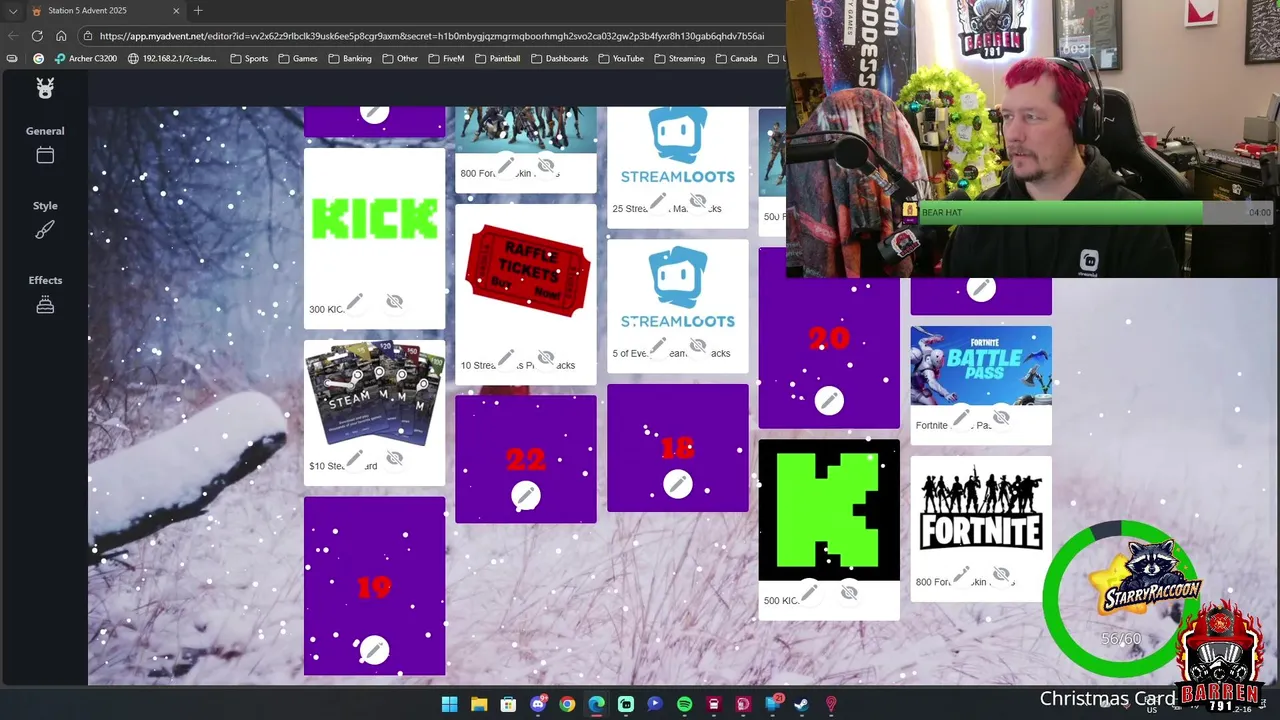Expand the FiveM bookmarks folder
1280x720 pixels.
(x=446, y=59)
